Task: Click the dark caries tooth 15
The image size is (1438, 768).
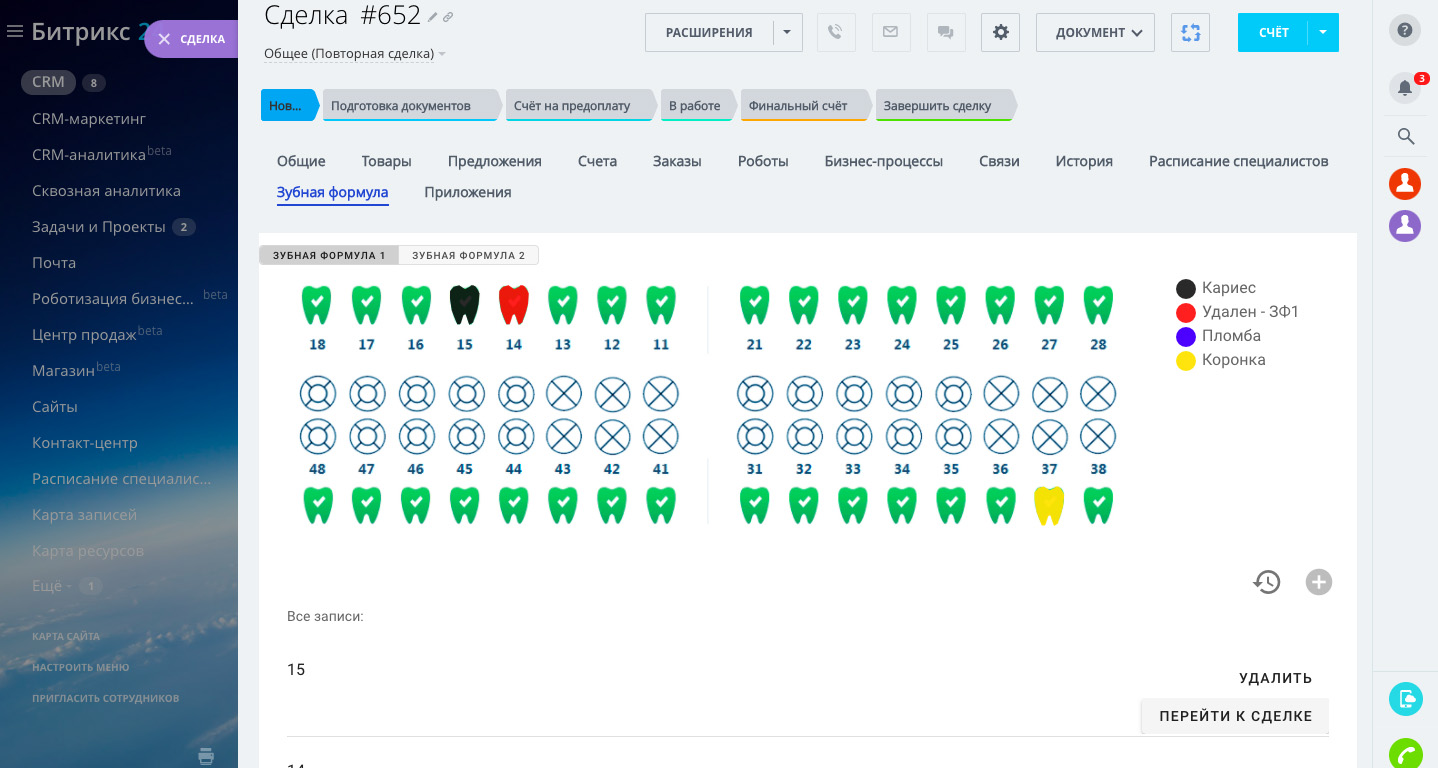Action: pos(464,305)
